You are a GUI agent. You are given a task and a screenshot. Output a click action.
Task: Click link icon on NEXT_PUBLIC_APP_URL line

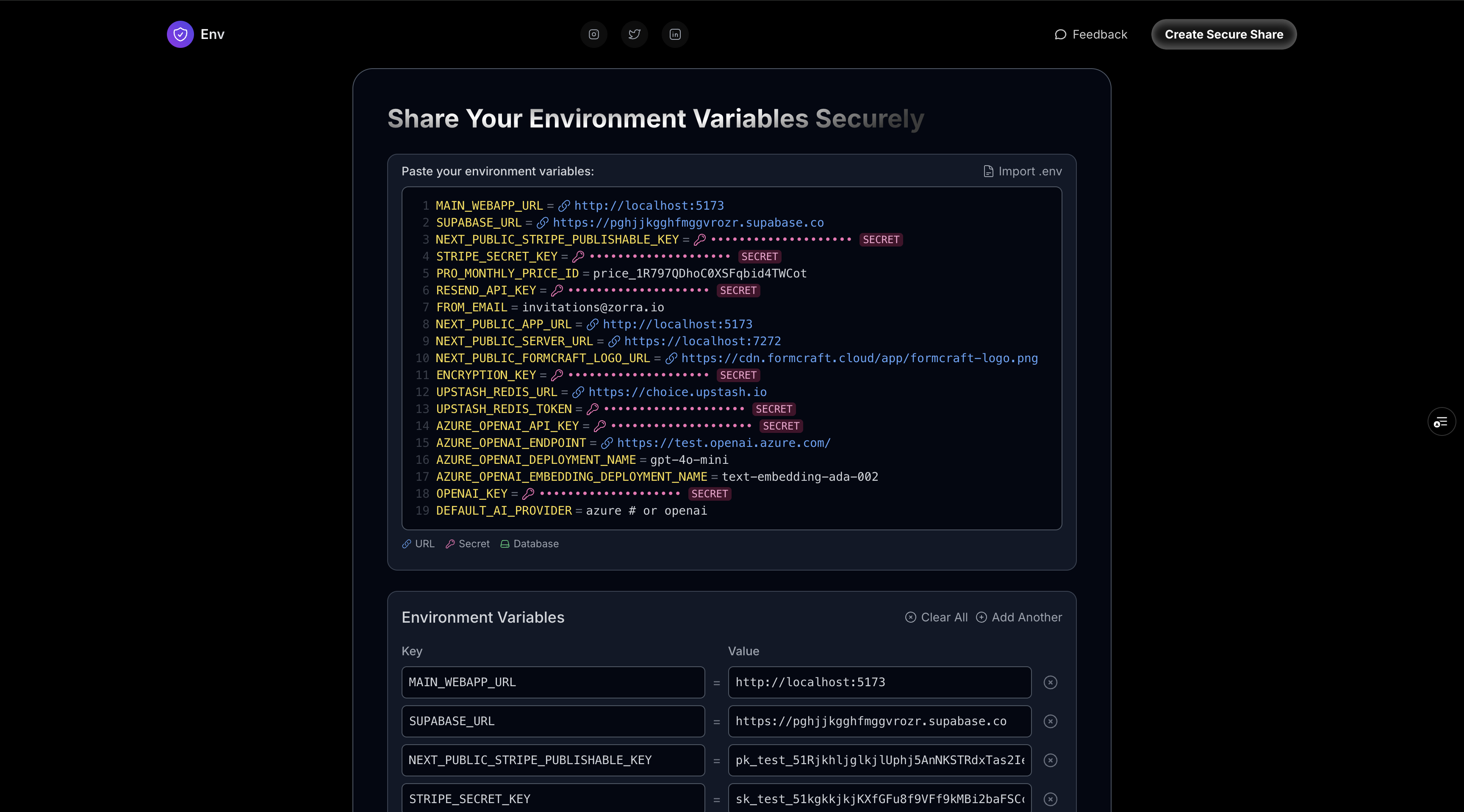coord(592,324)
